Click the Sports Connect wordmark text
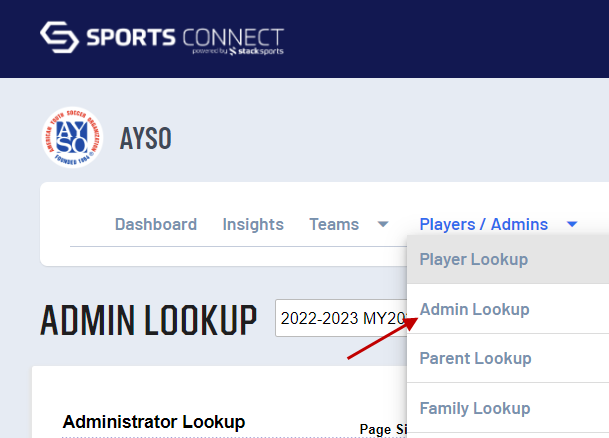609x438 pixels. tap(184, 36)
